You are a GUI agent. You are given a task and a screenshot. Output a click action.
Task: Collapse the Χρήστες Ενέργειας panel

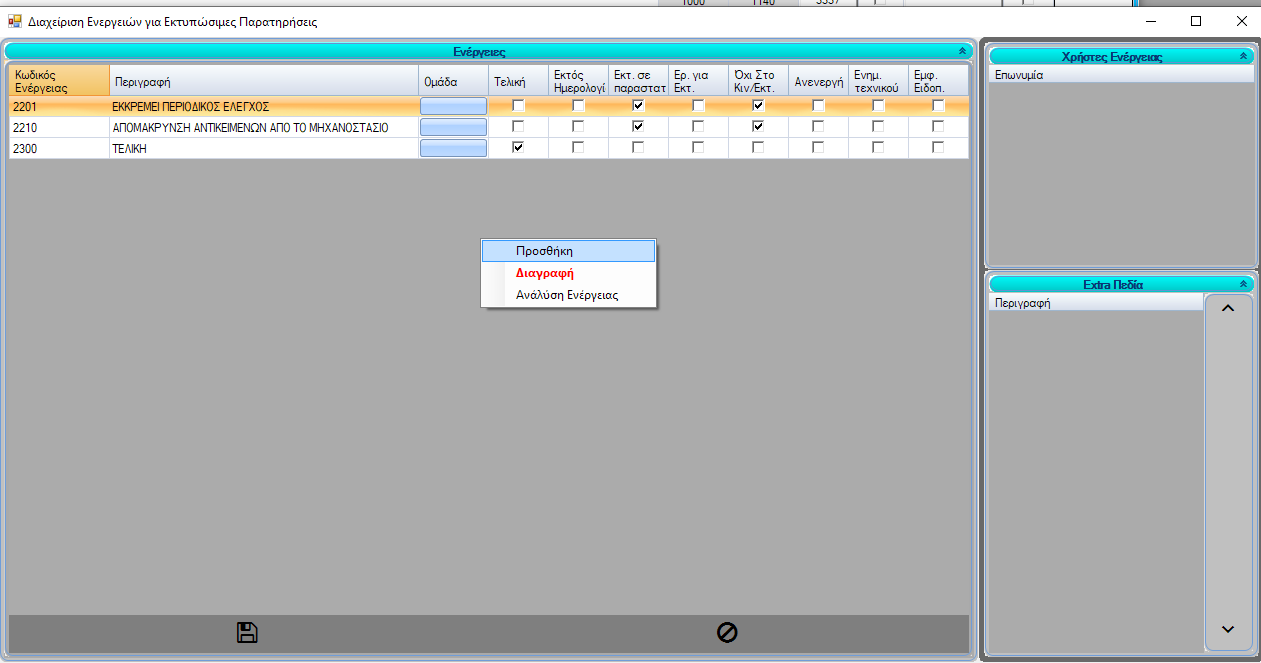point(1243,57)
